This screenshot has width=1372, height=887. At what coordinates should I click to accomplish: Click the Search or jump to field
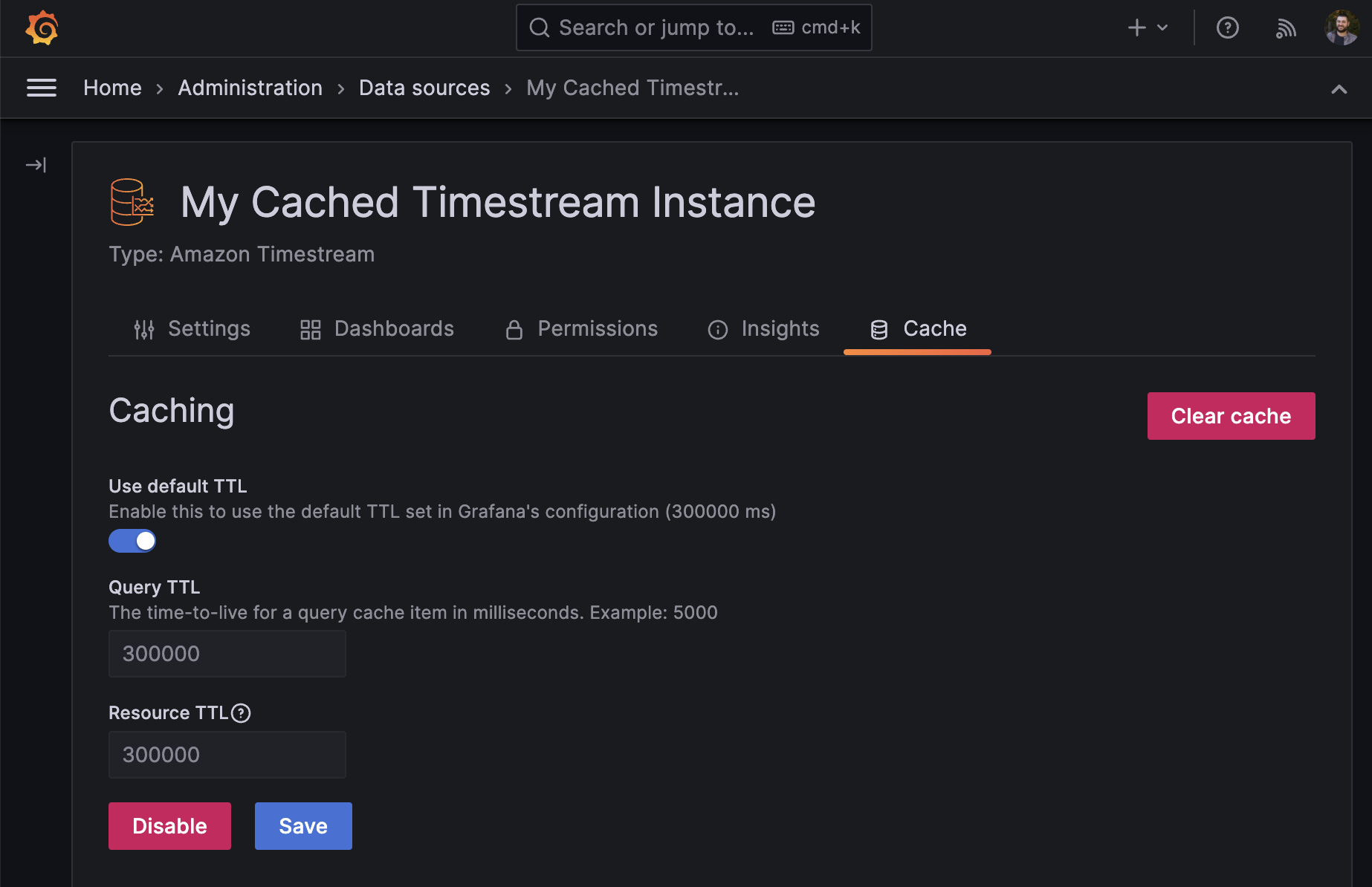pyautogui.click(x=694, y=27)
